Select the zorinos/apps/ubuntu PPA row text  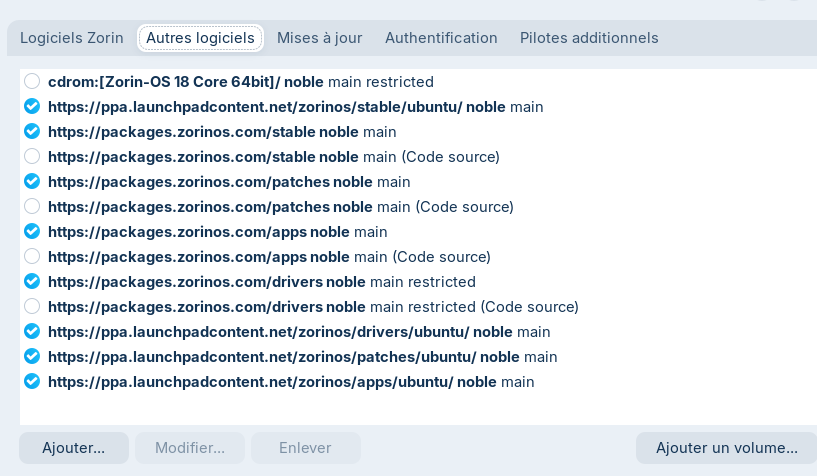(x=290, y=381)
